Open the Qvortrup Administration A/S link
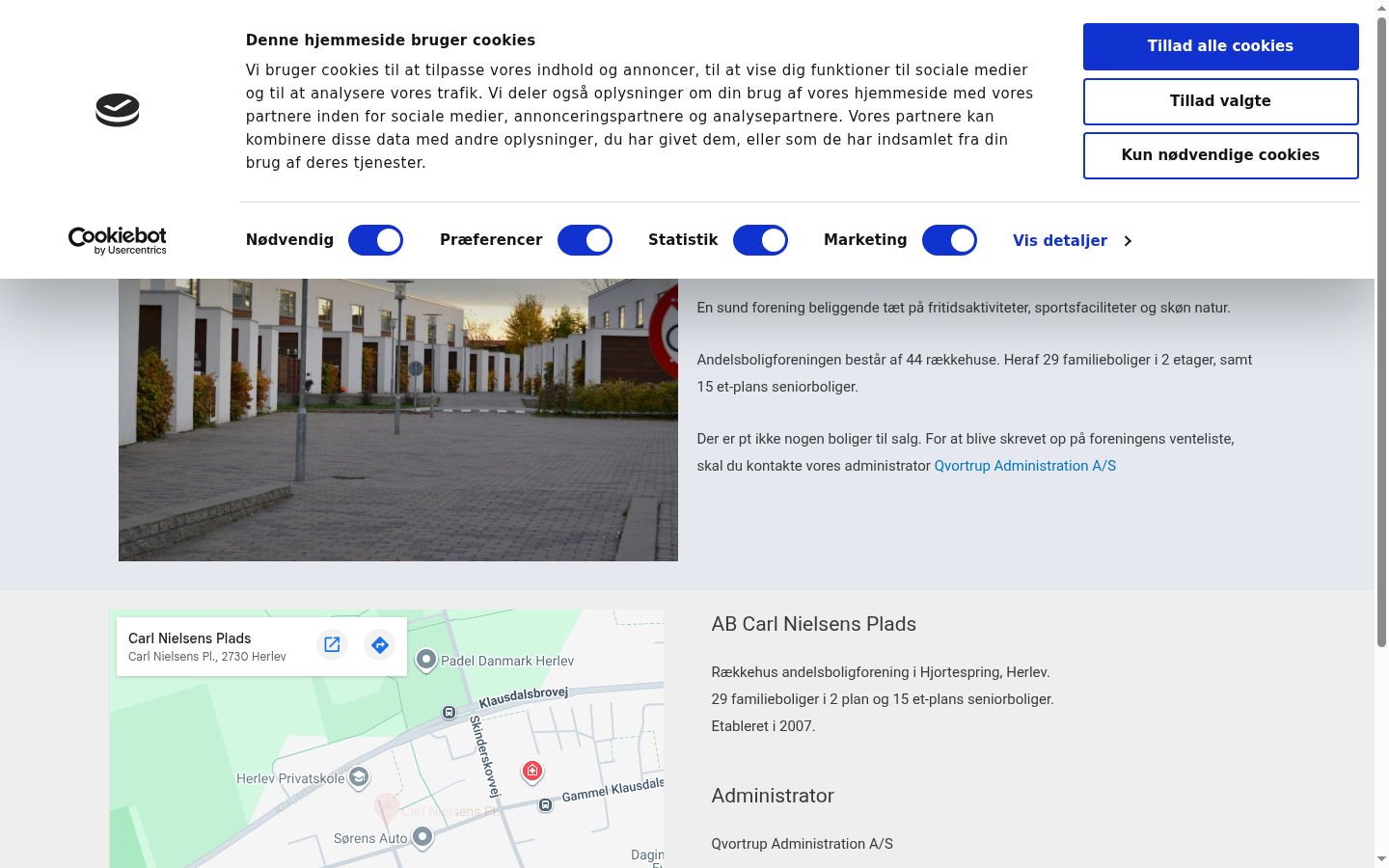This screenshot has width=1389, height=868. click(x=1025, y=466)
